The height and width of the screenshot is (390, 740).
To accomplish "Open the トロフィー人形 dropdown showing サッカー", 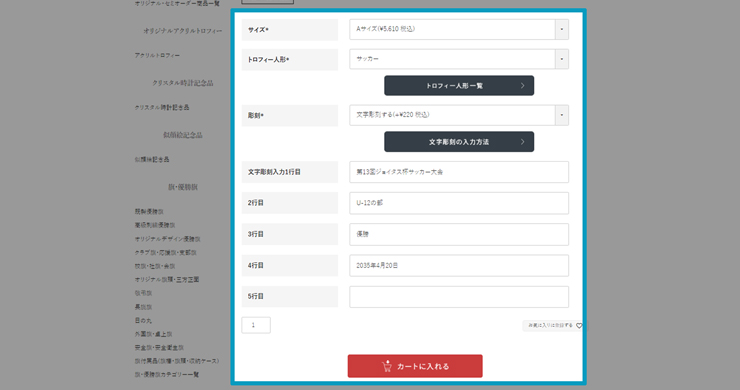I will tap(459, 59).
